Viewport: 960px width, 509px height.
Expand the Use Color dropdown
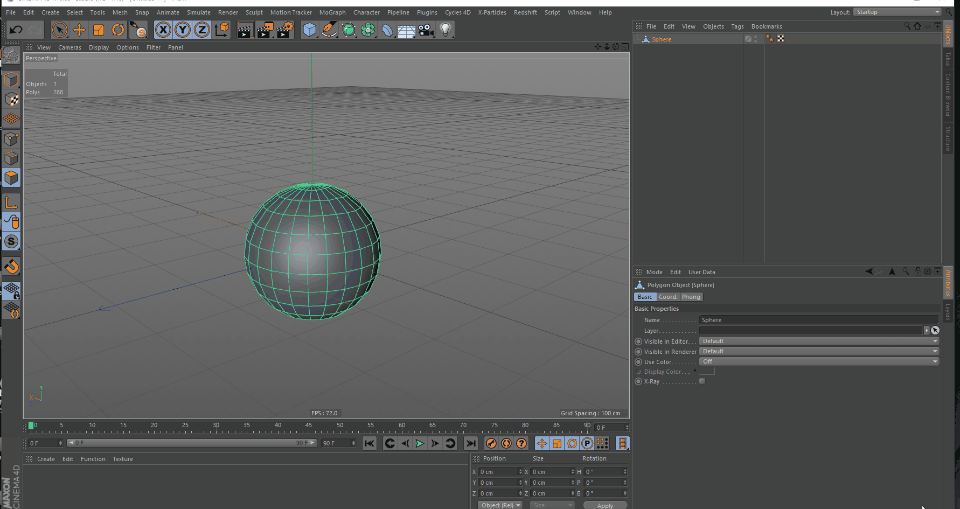[x=818, y=361]
